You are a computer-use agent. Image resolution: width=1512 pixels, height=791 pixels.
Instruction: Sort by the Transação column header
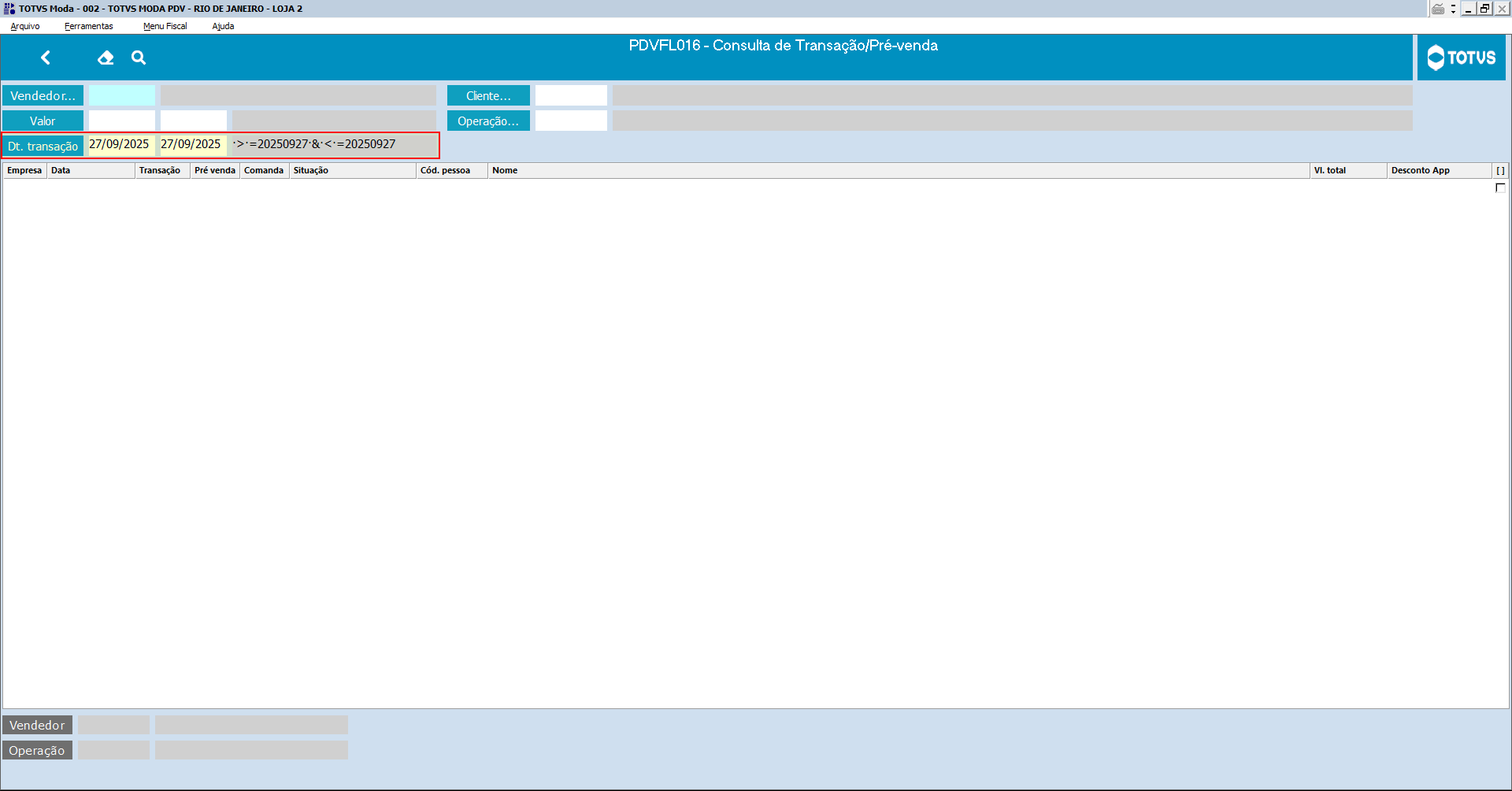tap(162, 170)
